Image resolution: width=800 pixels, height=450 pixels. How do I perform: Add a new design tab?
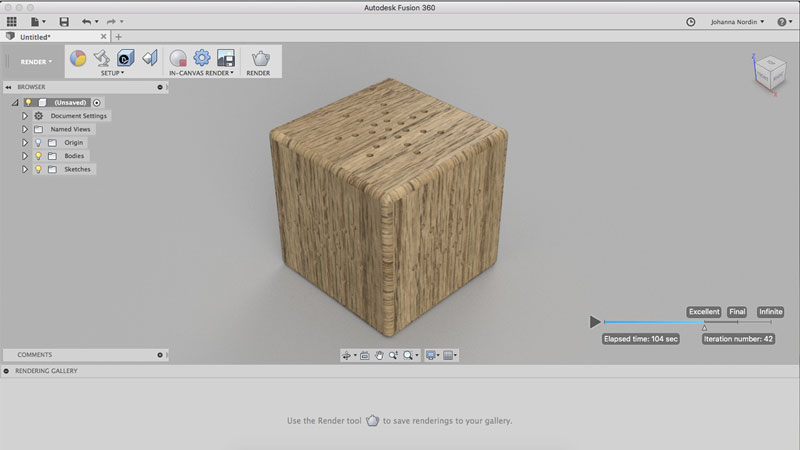click(118, 37)
